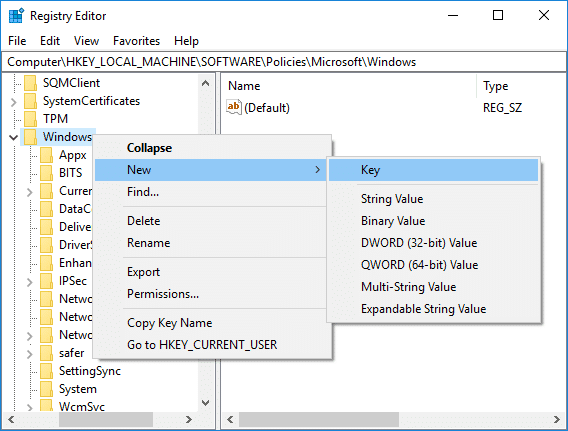Click tree pane scroll right arrow

click(189, 420)
